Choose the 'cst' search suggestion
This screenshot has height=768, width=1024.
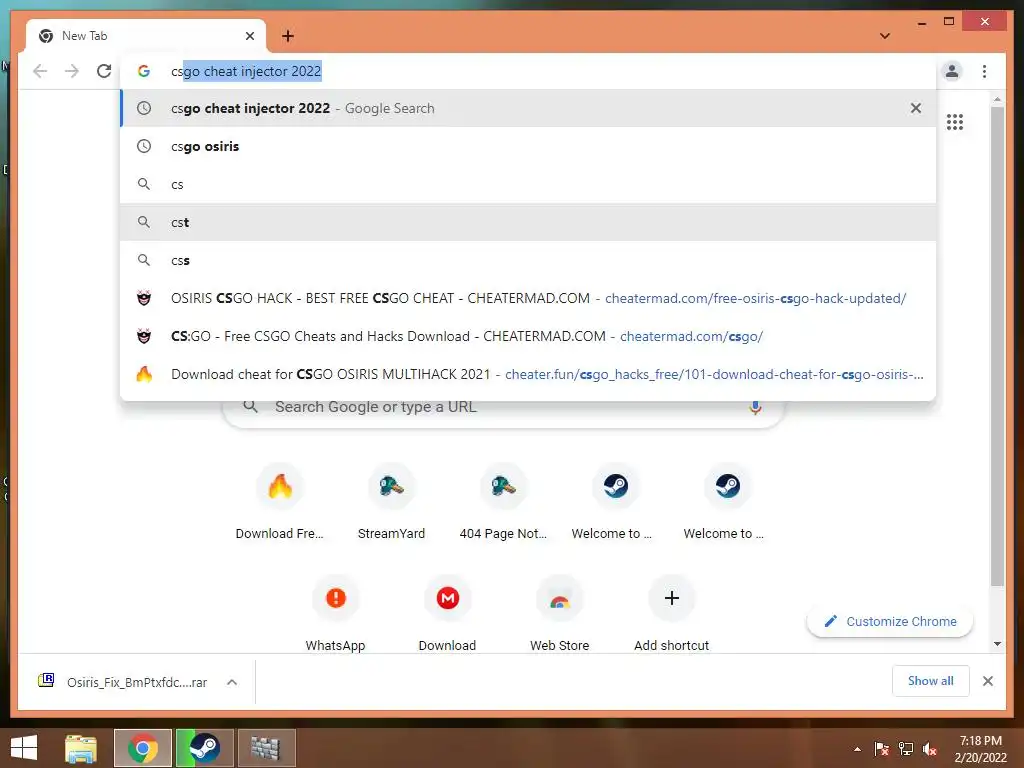pos(528,222)
